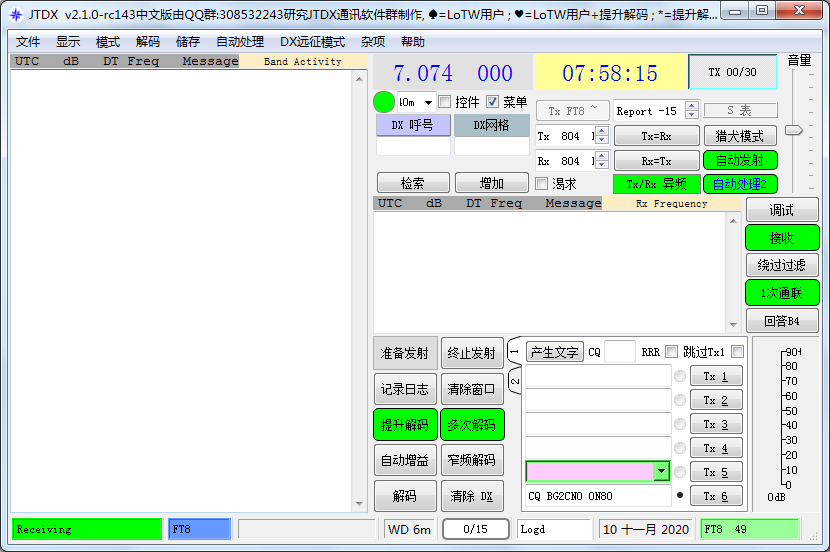This screenshot has width=830, height=552.
Task: Toggle the Tx/Rx 异频 split button
Action: click(x=657, y=184)
